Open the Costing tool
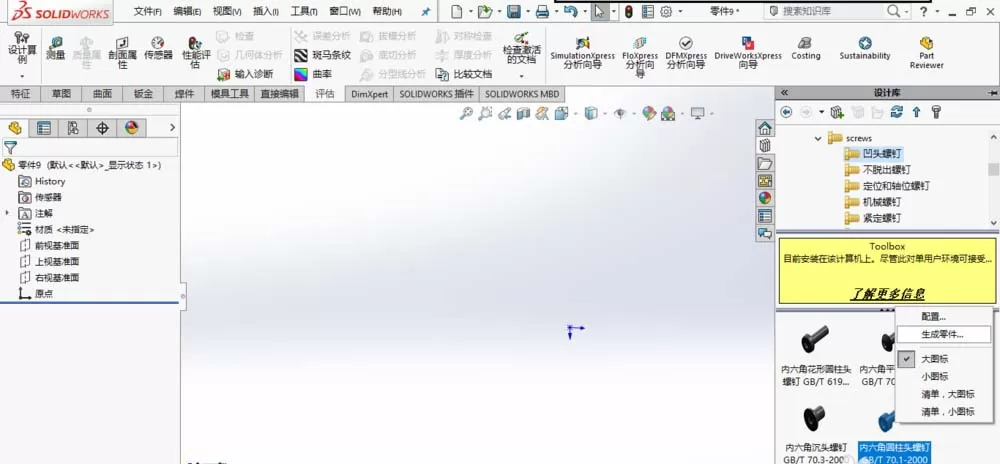Screen dimensions: 1000x464 click(x=805, y=48)
